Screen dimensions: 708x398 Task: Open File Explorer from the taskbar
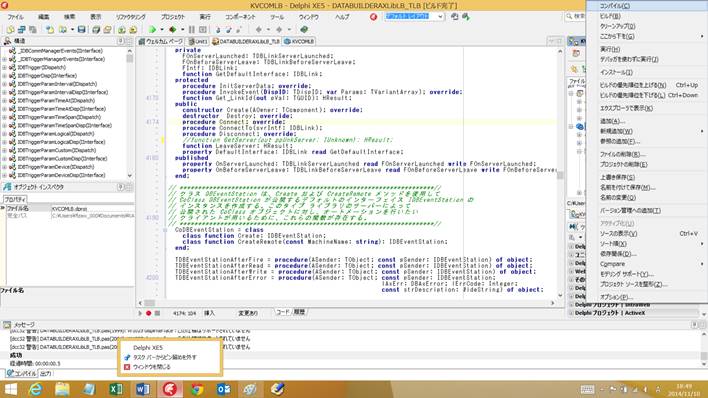click(62, 389)
